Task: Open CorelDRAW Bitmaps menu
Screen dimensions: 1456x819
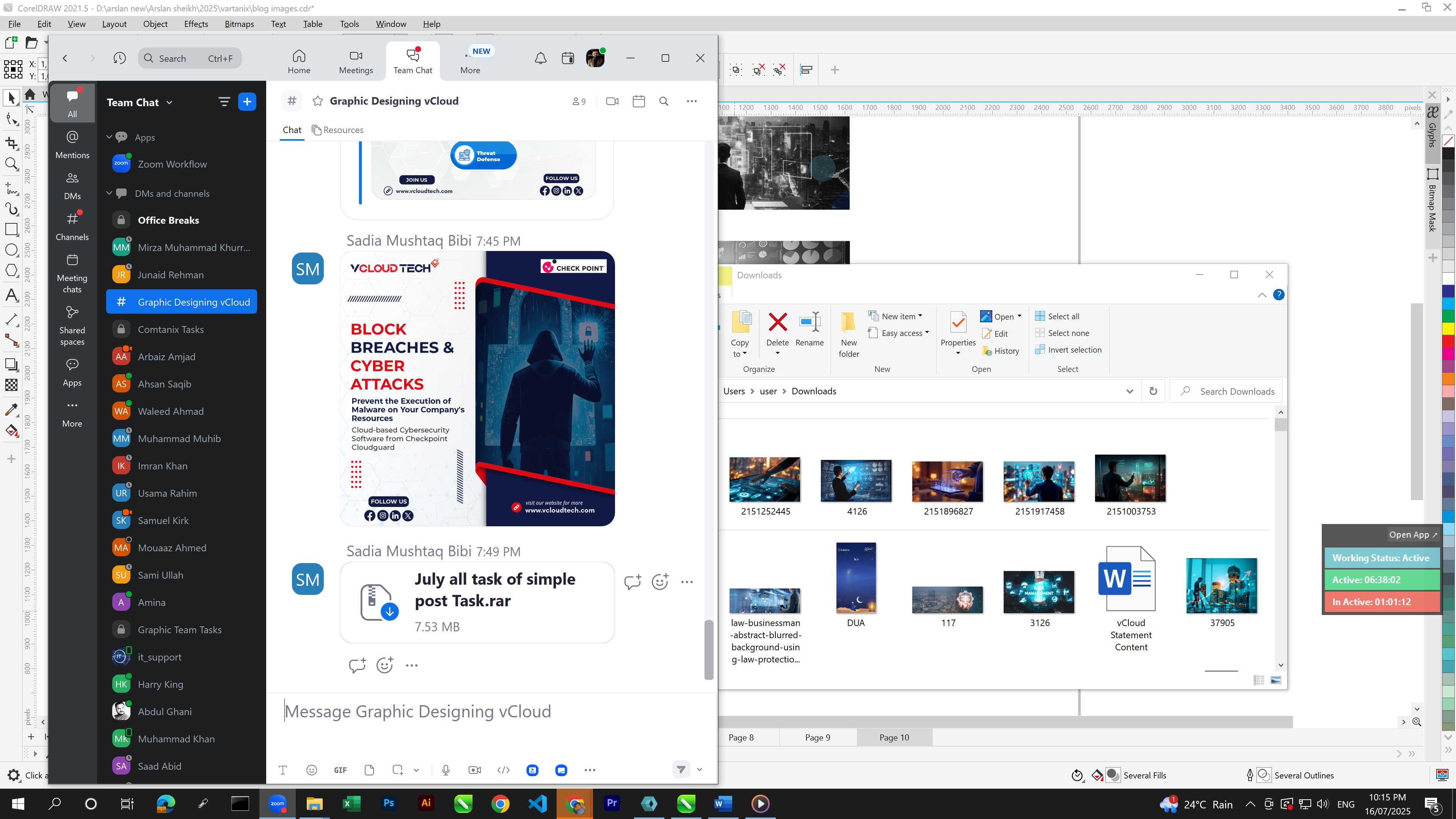Action: pos(239,24)
